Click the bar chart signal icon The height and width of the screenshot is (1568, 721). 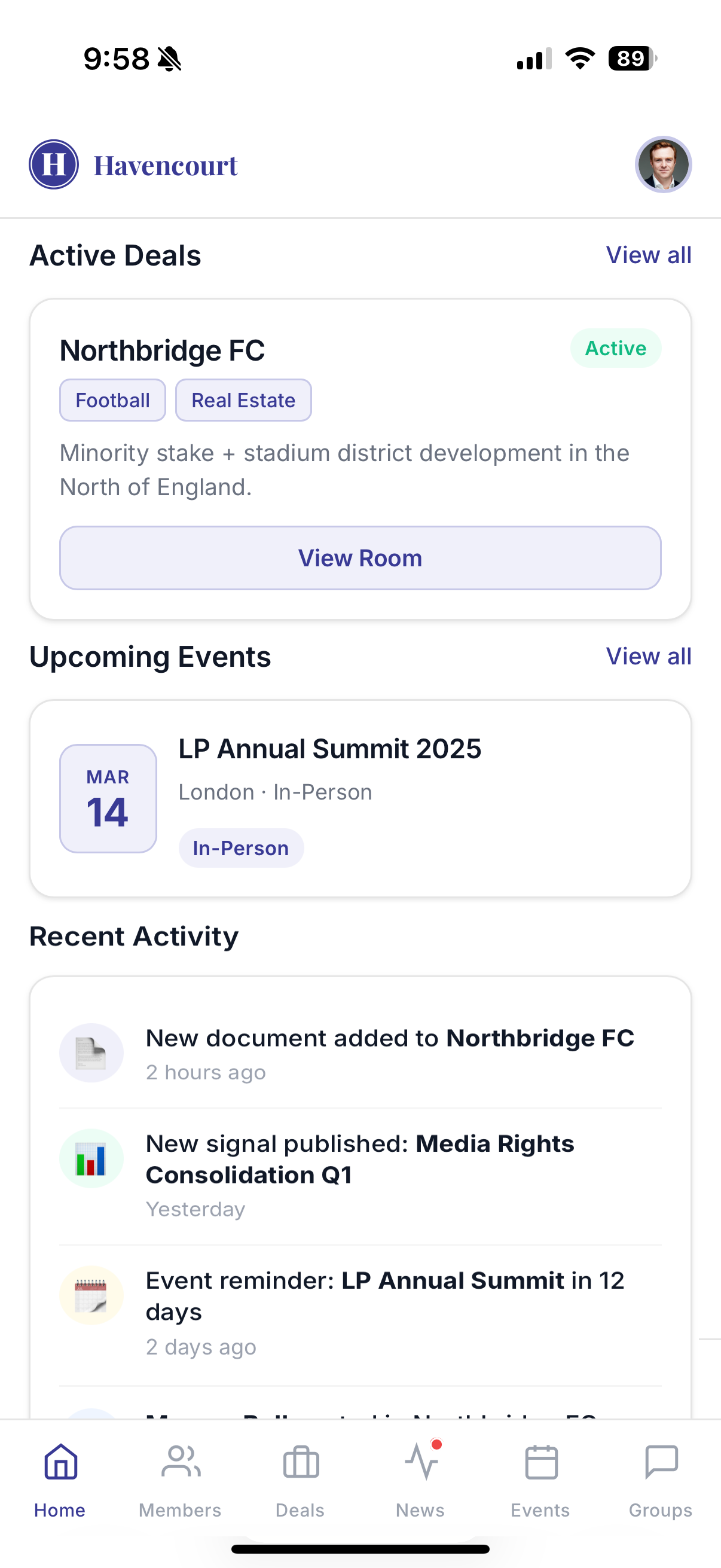tap(91, 1158)
